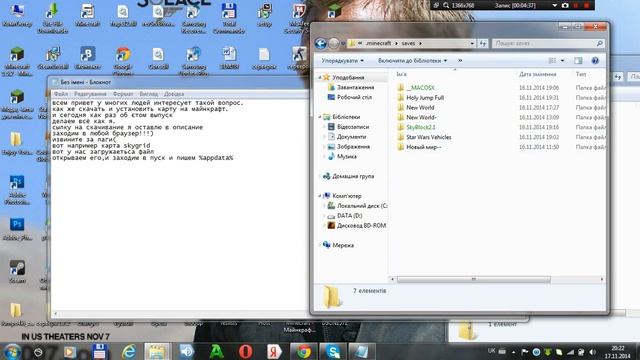Open the Упорядкувати dropdown menu
640x360 pixels.
pyautogui.click(x=342, y=60)
